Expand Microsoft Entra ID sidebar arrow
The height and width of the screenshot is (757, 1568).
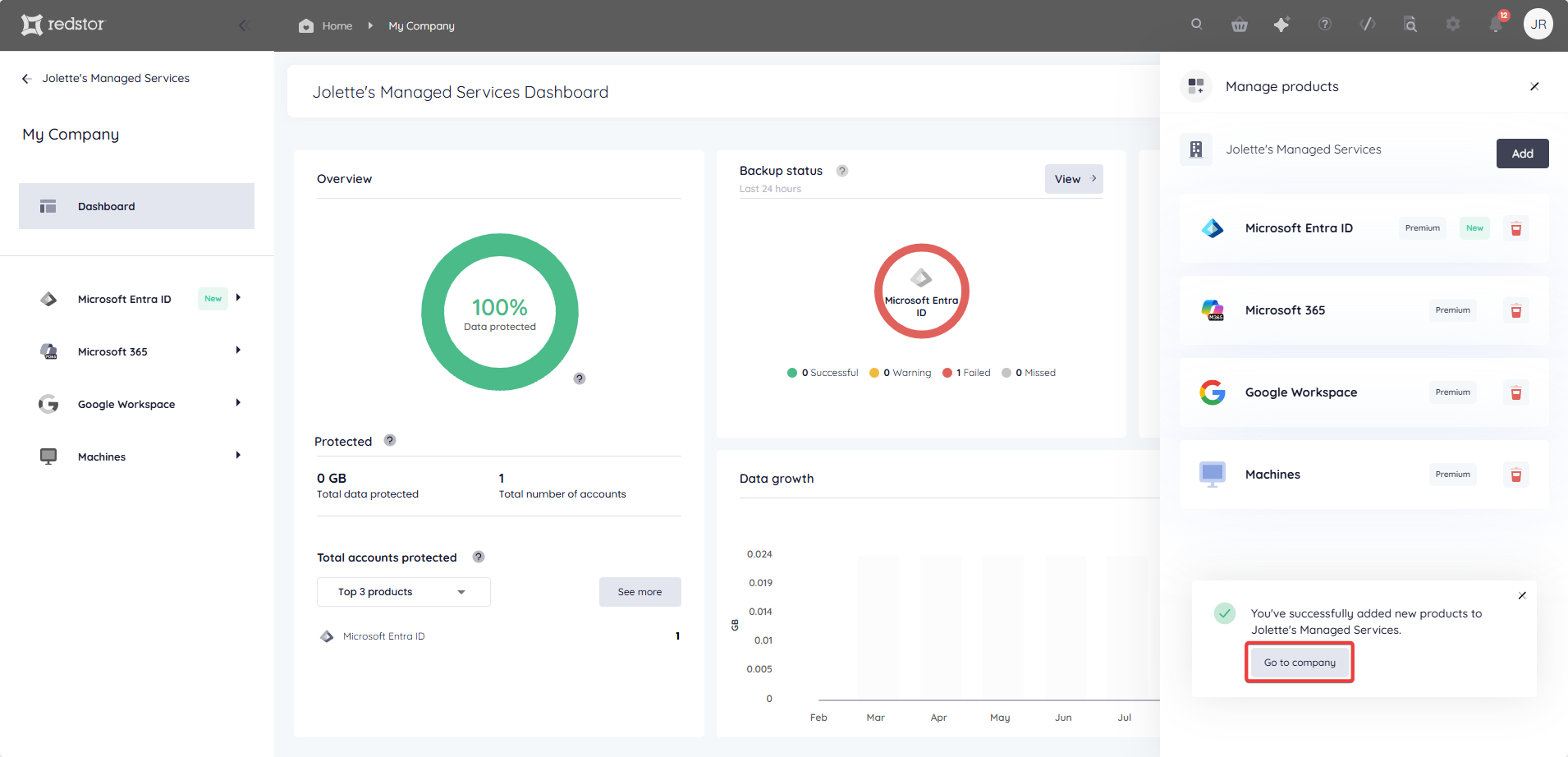[238, 298]
